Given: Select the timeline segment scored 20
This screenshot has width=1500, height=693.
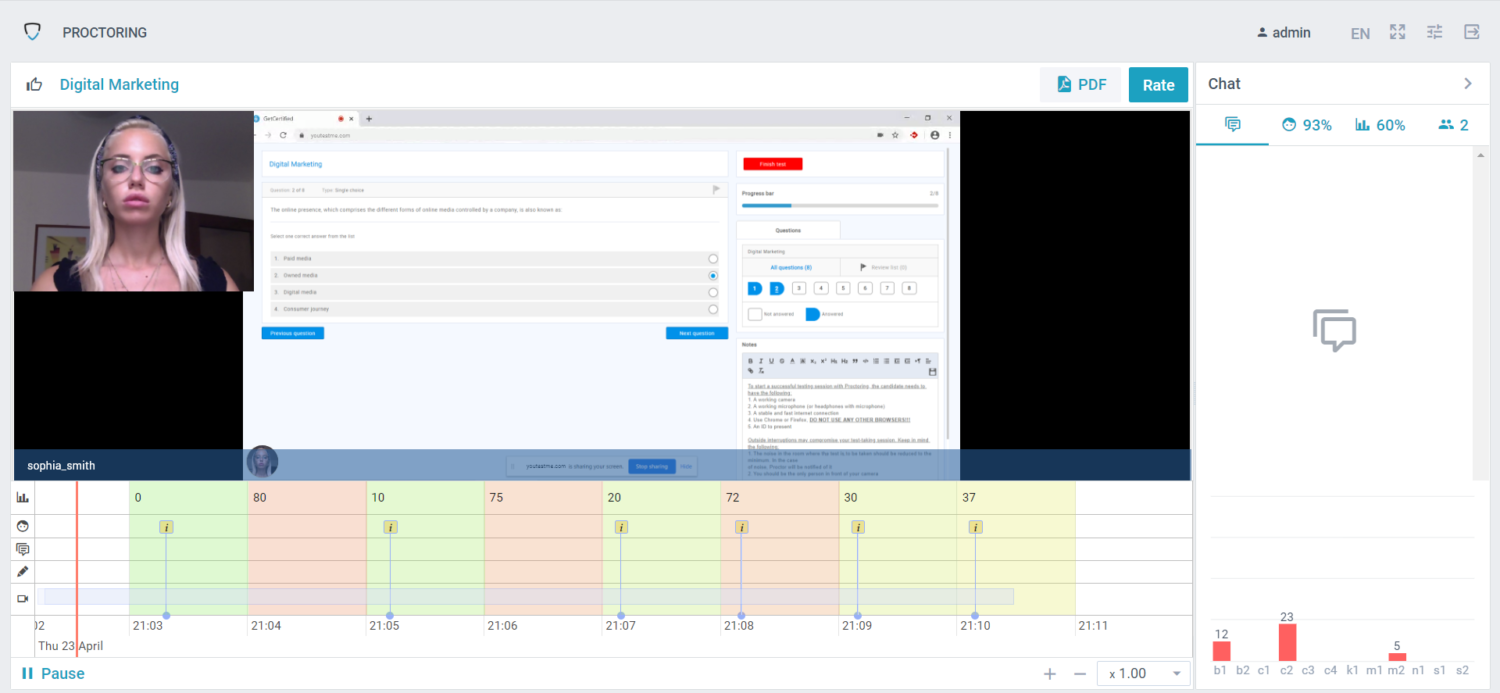Looking at the screenshot, I should pos(661,548).
